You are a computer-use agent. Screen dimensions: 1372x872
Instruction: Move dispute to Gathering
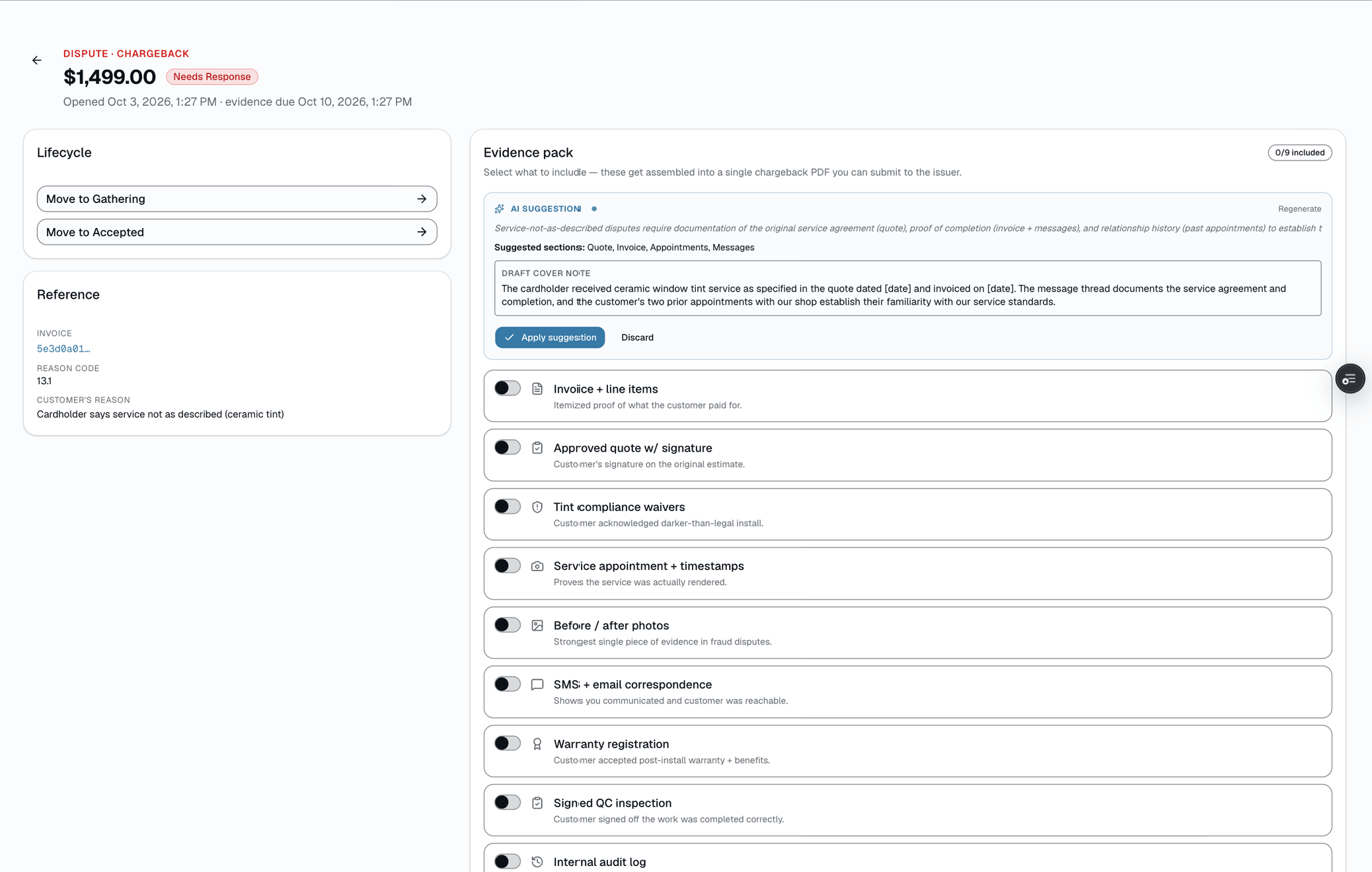click(237, 199)
